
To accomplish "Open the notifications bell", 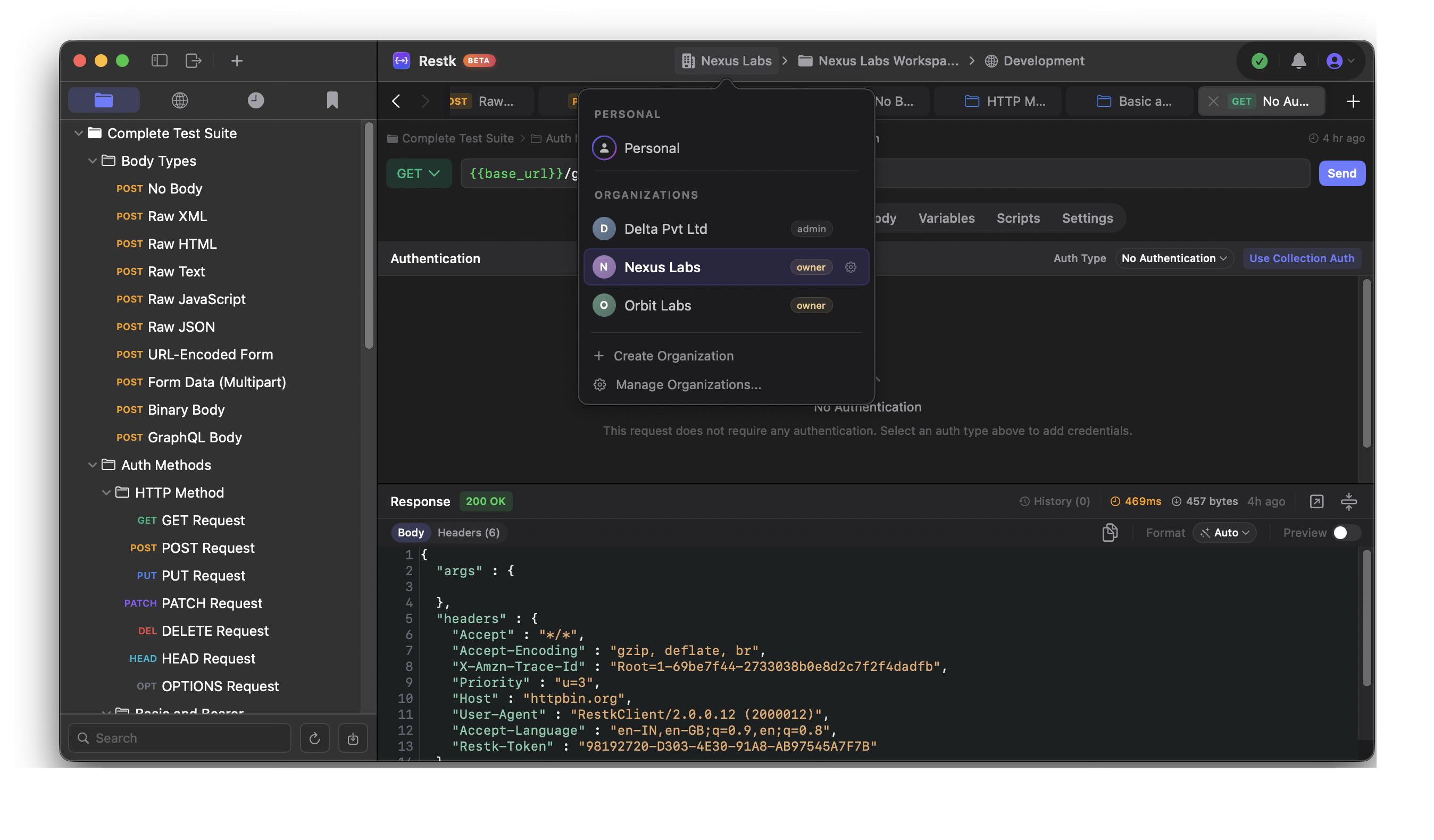I will [1298, 61].
